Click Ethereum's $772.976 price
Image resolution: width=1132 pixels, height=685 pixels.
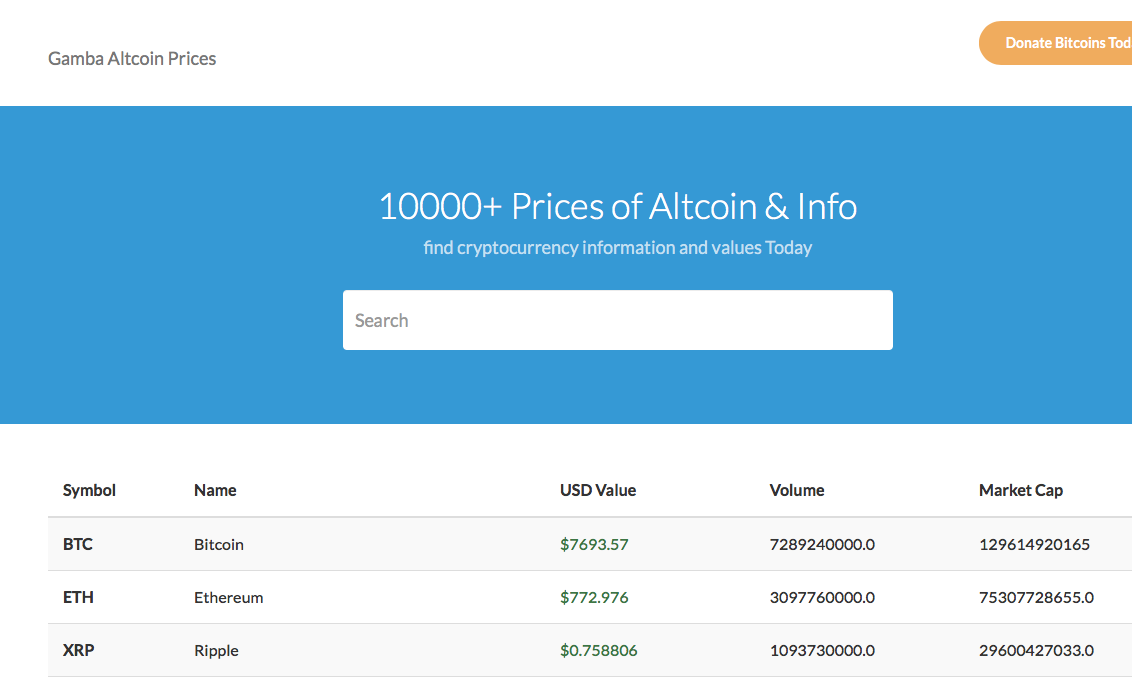tap(594, 598)
